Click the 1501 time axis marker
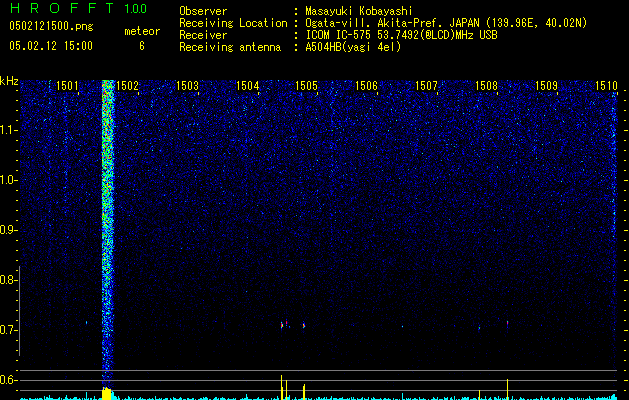This screenshot has width=629, height=400. 67,85
